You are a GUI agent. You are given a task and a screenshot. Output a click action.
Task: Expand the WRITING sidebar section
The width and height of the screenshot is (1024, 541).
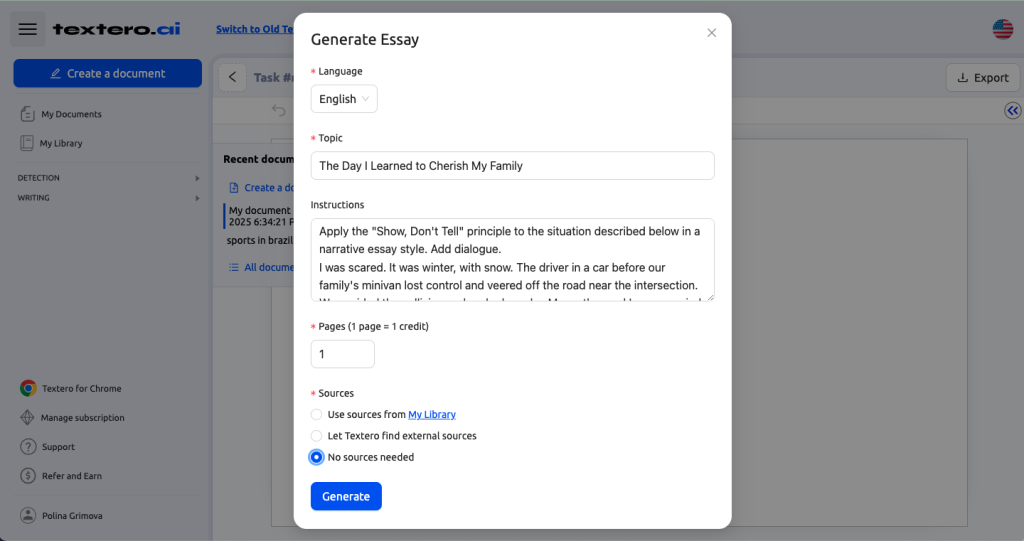pos(108,197)
